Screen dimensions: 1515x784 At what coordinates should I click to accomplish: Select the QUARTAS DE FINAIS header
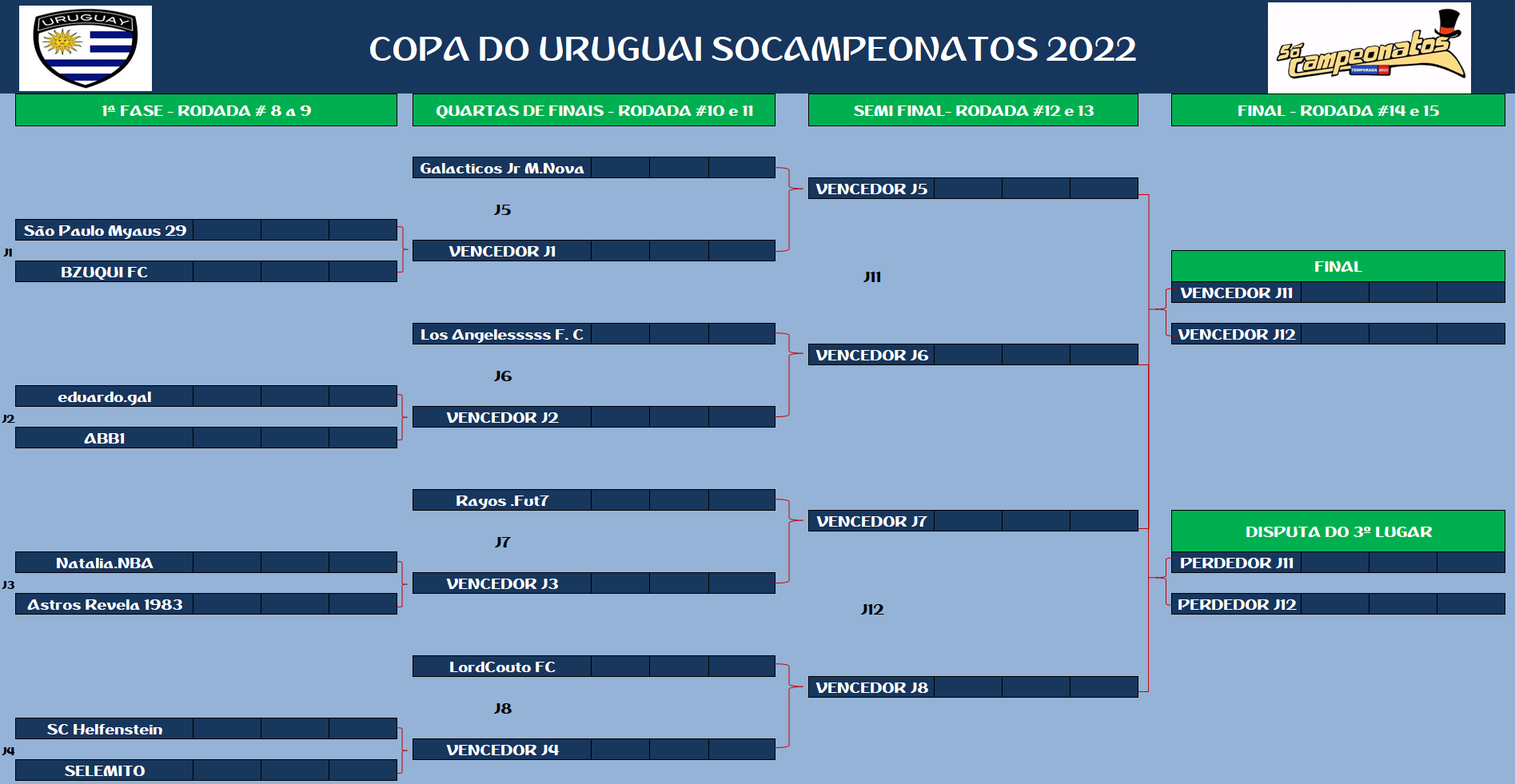(593, 110)
